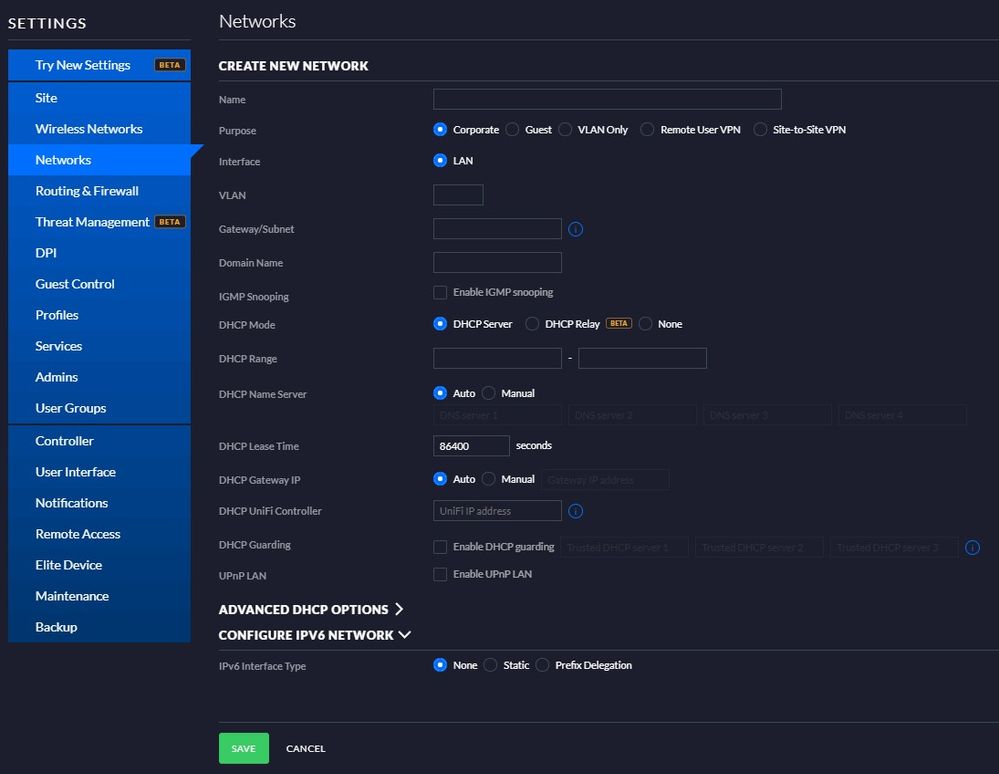Viewport: 999px width, 774px height.
Task: Click the network Name input field
Action: (x=607, y=99)
